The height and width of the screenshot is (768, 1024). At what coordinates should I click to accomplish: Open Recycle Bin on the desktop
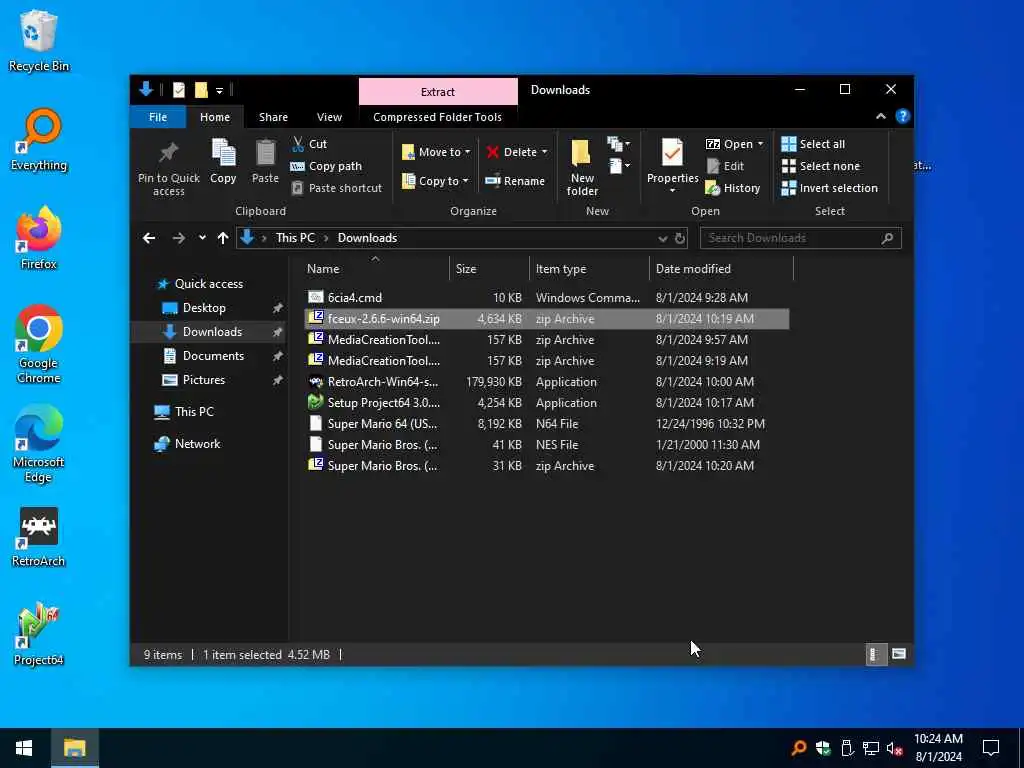coord(39,41)
